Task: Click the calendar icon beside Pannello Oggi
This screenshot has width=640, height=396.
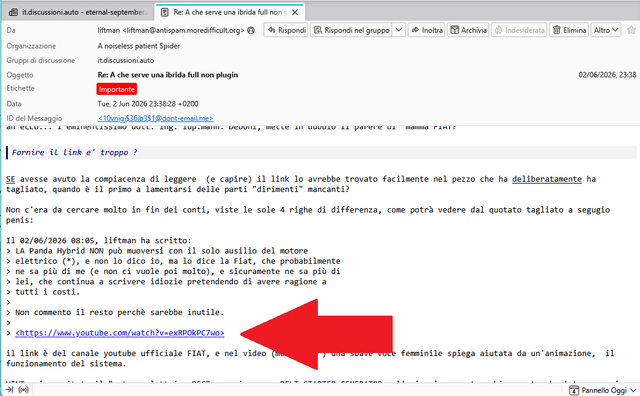Action: point(573,390)
